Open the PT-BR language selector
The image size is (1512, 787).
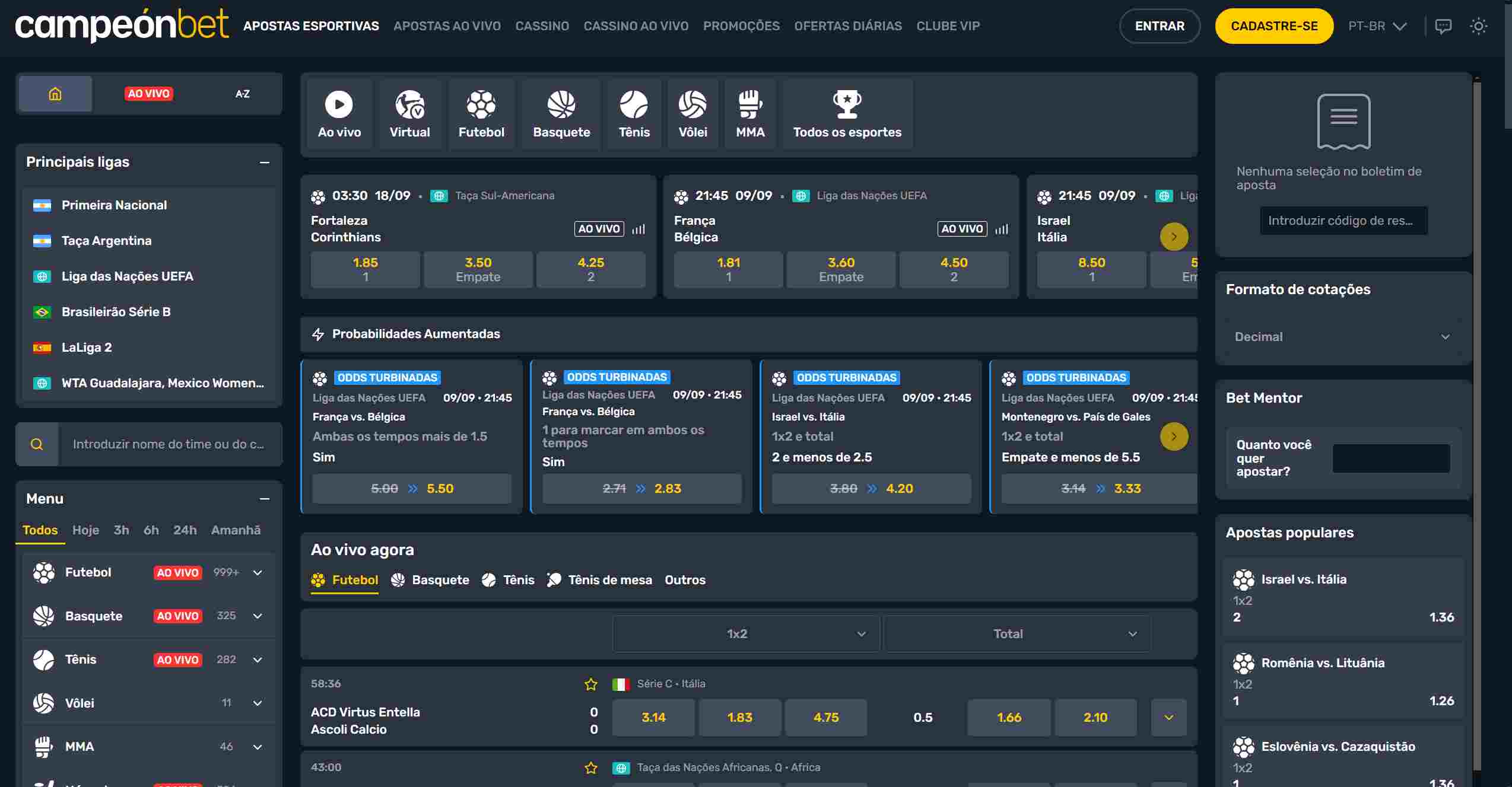[1377, 26]
